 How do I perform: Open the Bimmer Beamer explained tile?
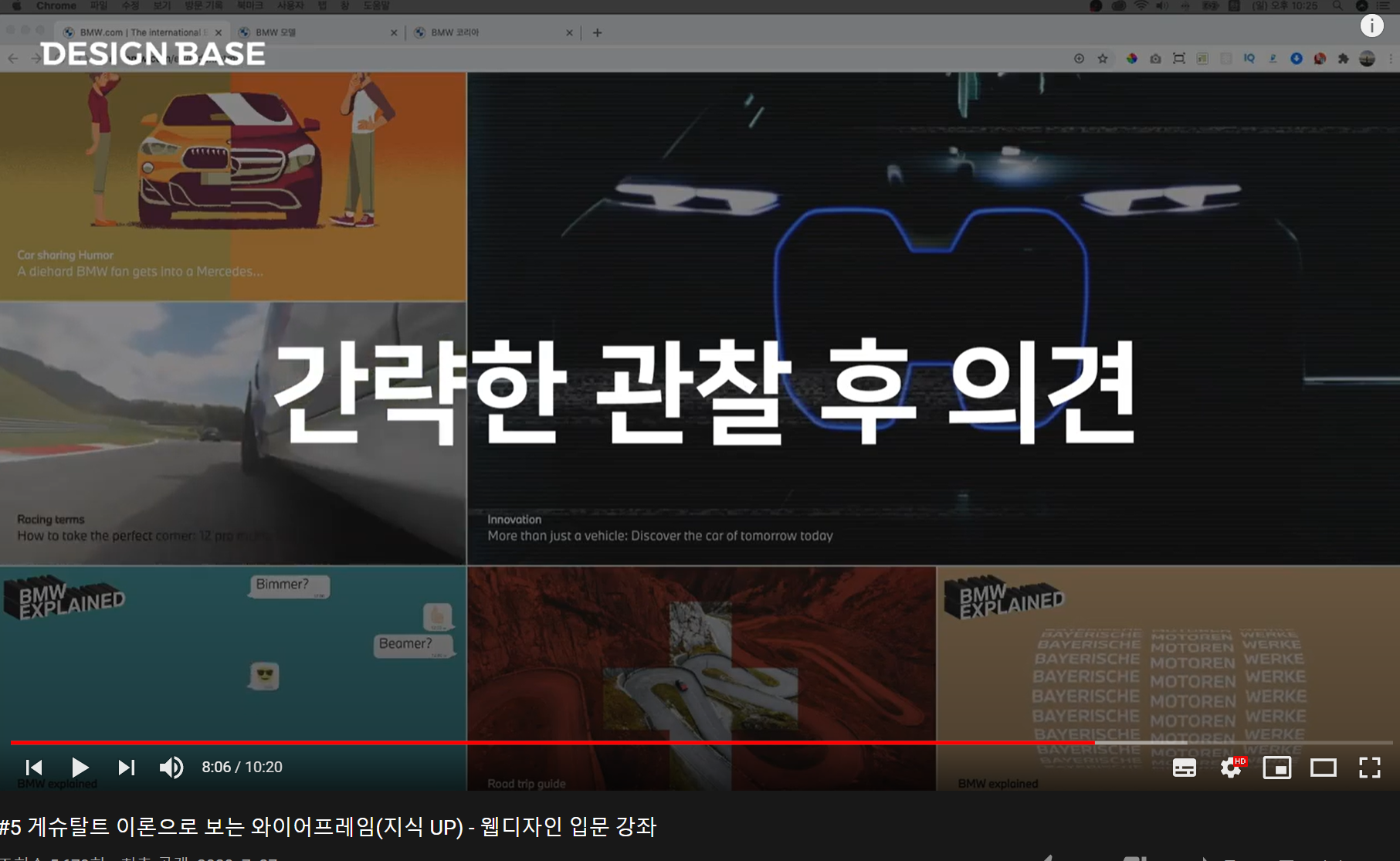[233, 678]
